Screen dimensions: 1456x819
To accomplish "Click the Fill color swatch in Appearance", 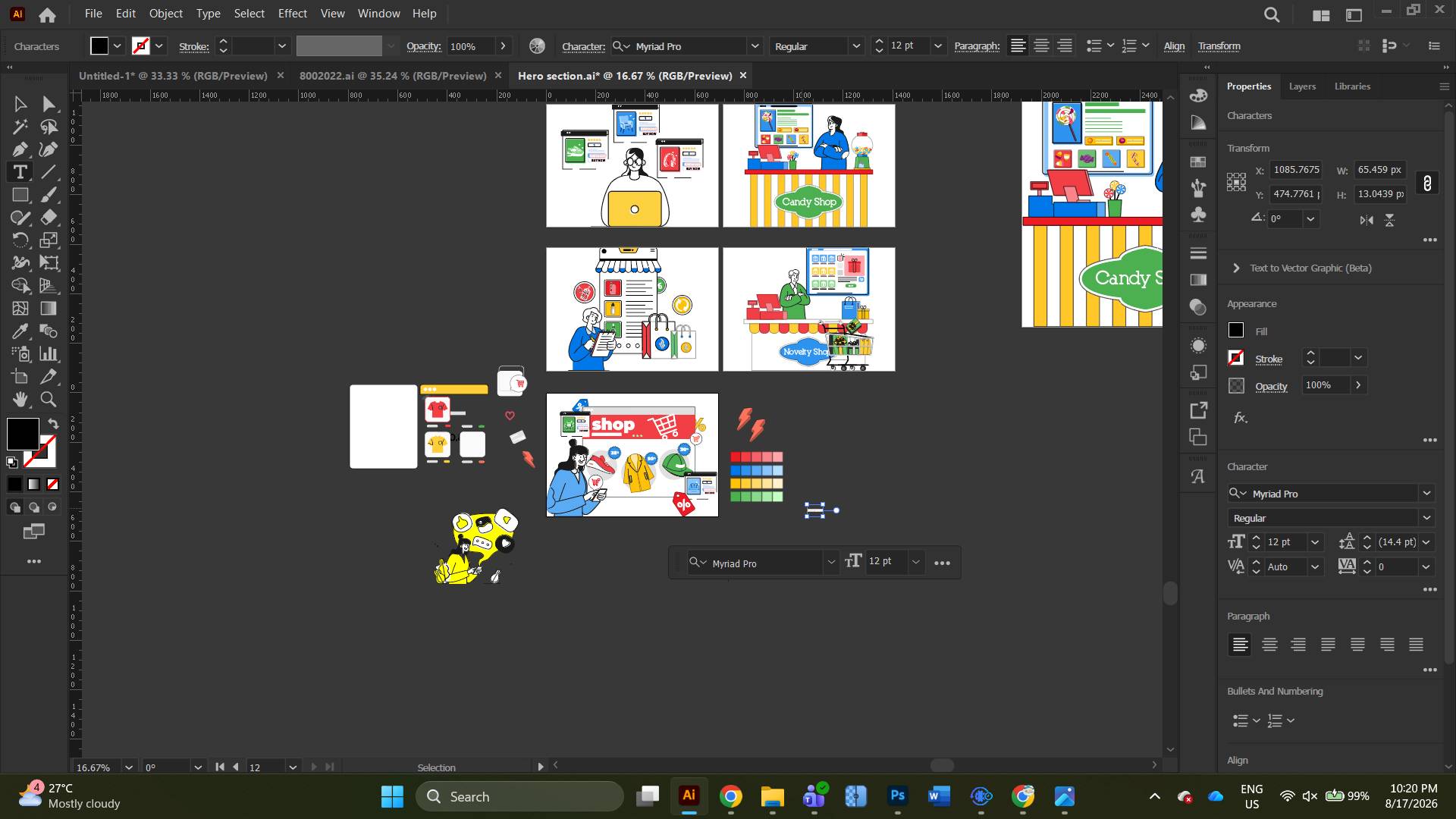I will [1236, 331].
